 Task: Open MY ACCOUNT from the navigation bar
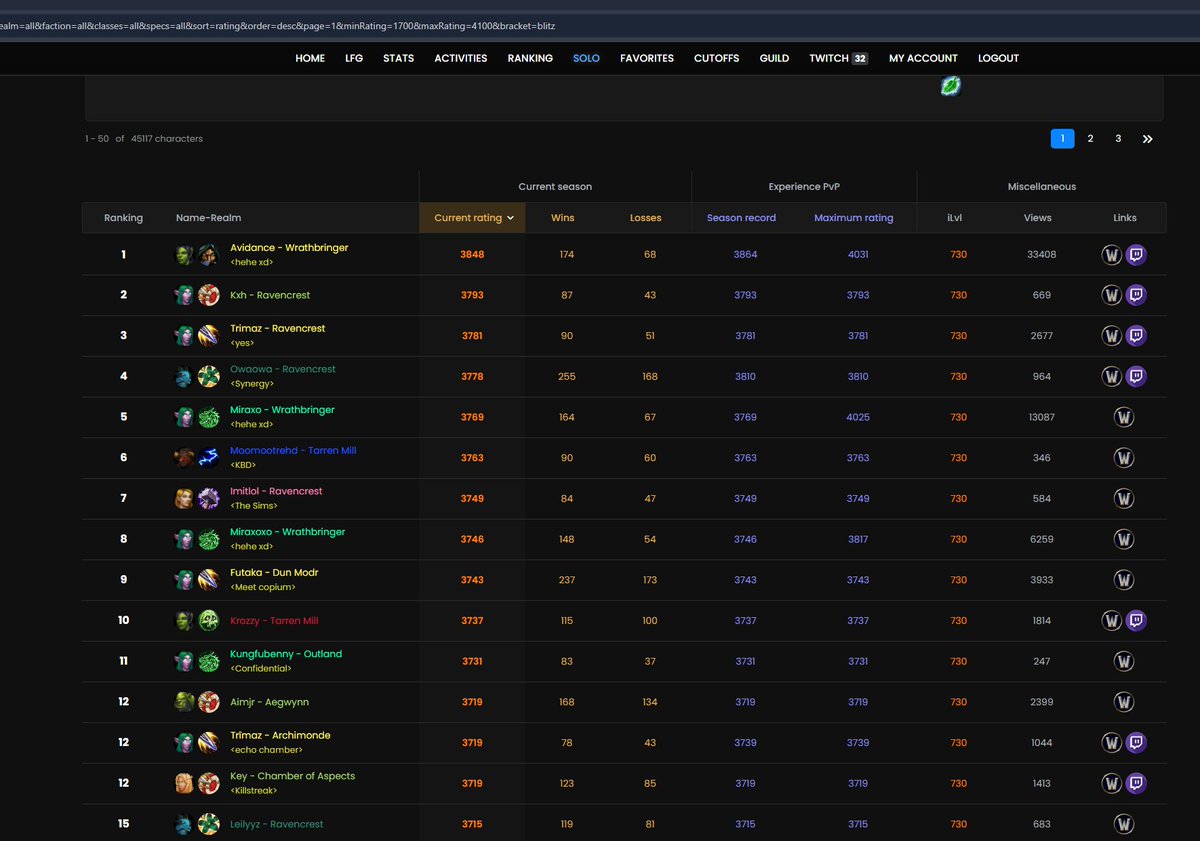(922, 58)
